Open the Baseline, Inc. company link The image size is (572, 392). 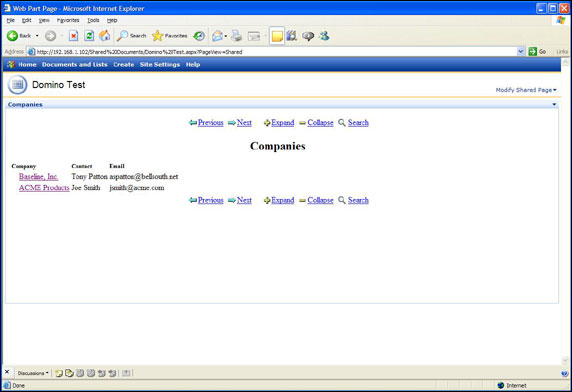(x=39, y=176)
